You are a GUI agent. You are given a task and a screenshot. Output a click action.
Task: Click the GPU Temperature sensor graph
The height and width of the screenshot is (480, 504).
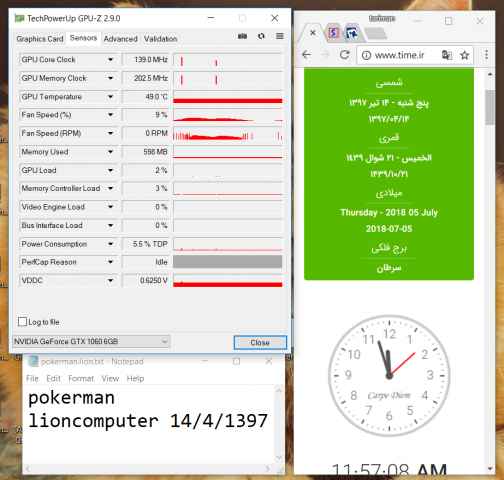click(228, 97)
